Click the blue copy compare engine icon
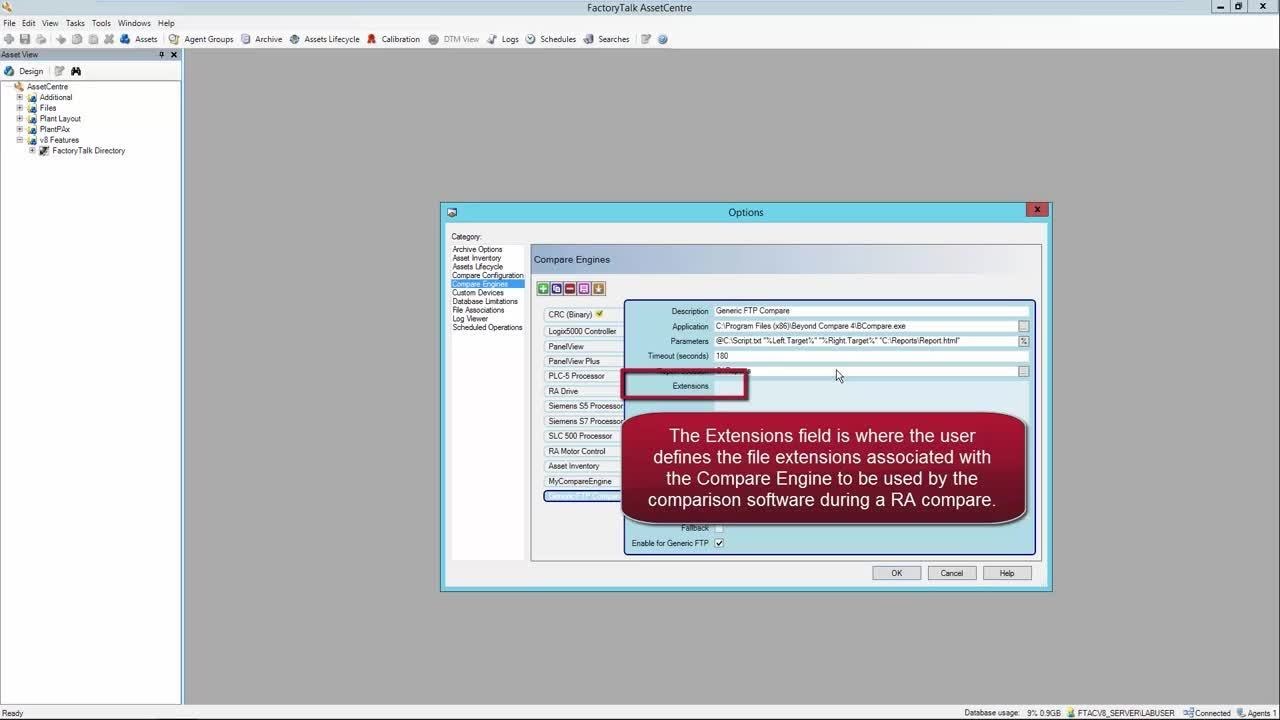Screen dimensions: 1280x720 [557, 288]
